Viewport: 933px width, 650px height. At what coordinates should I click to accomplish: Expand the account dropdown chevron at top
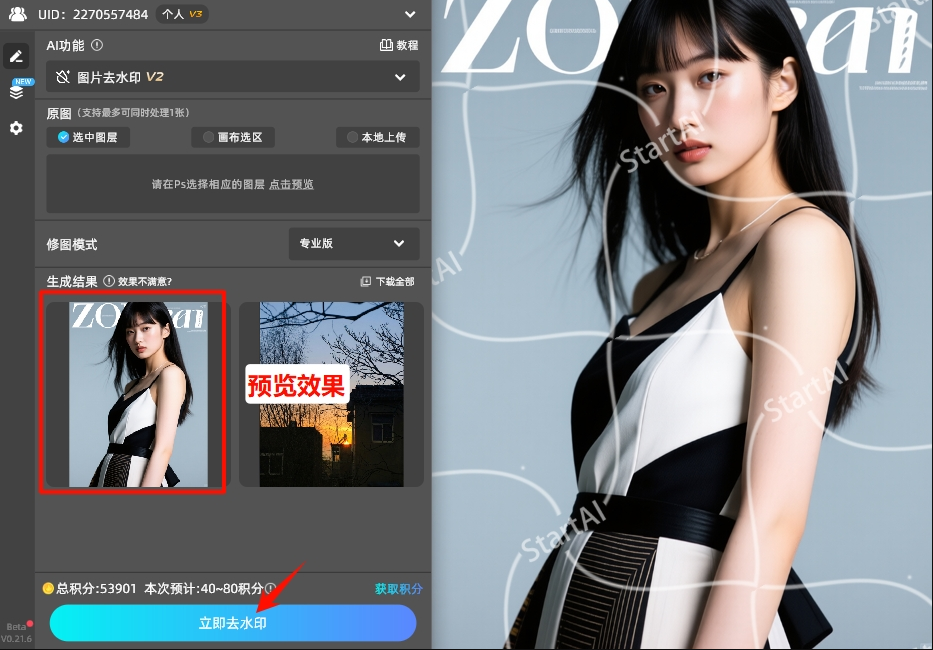(409, 14)
